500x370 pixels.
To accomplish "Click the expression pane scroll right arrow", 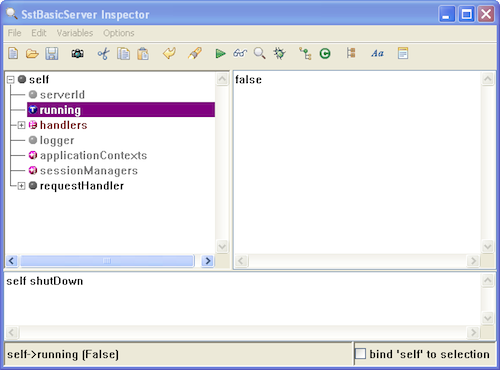I will point(473,332).
